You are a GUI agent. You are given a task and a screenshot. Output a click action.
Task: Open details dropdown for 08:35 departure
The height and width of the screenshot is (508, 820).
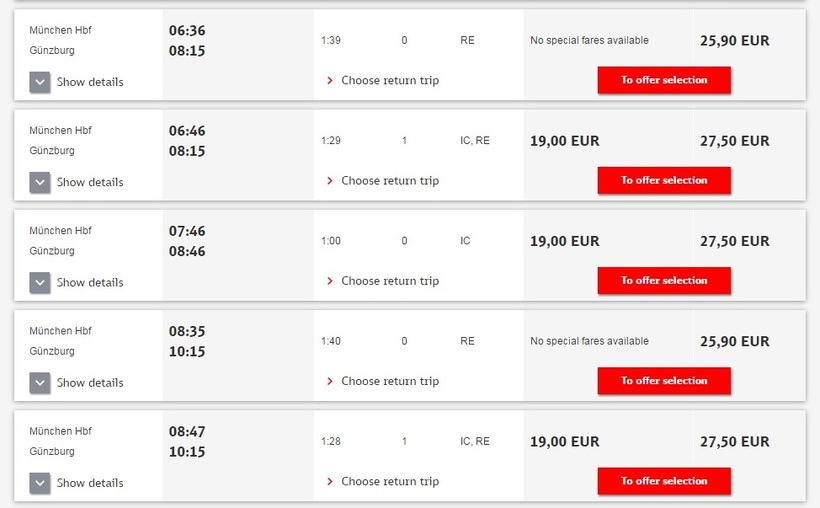click(40, 382)
